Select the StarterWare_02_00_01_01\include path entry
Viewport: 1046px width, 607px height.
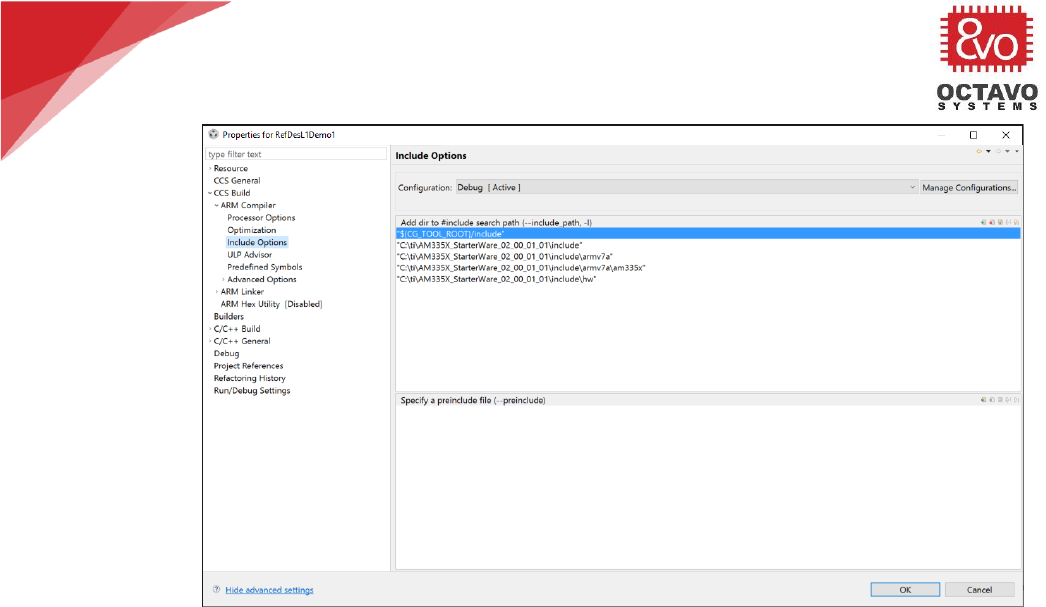tap(708, 245)
